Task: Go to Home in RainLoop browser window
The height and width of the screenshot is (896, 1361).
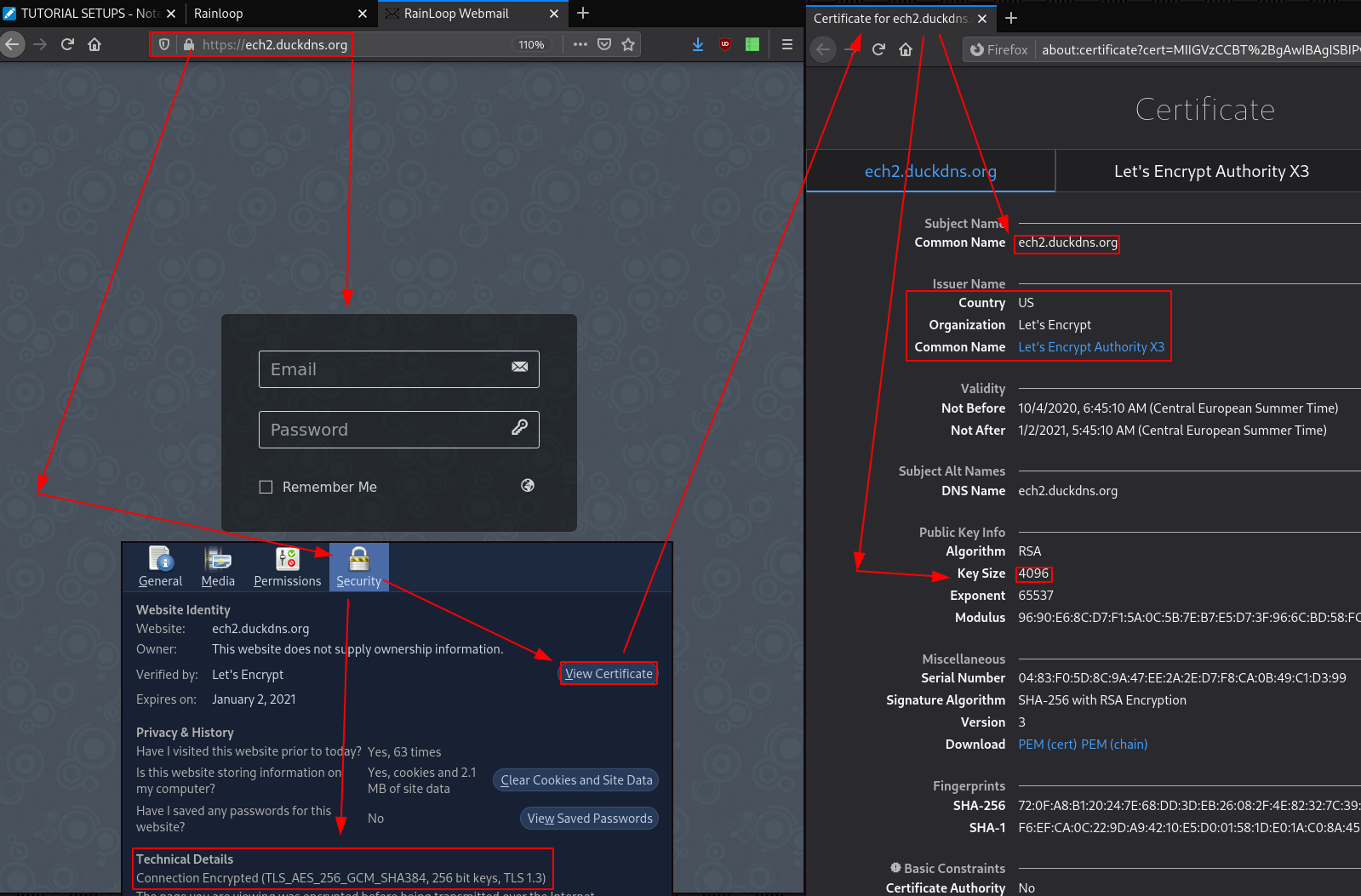Action: click(94, 44)
